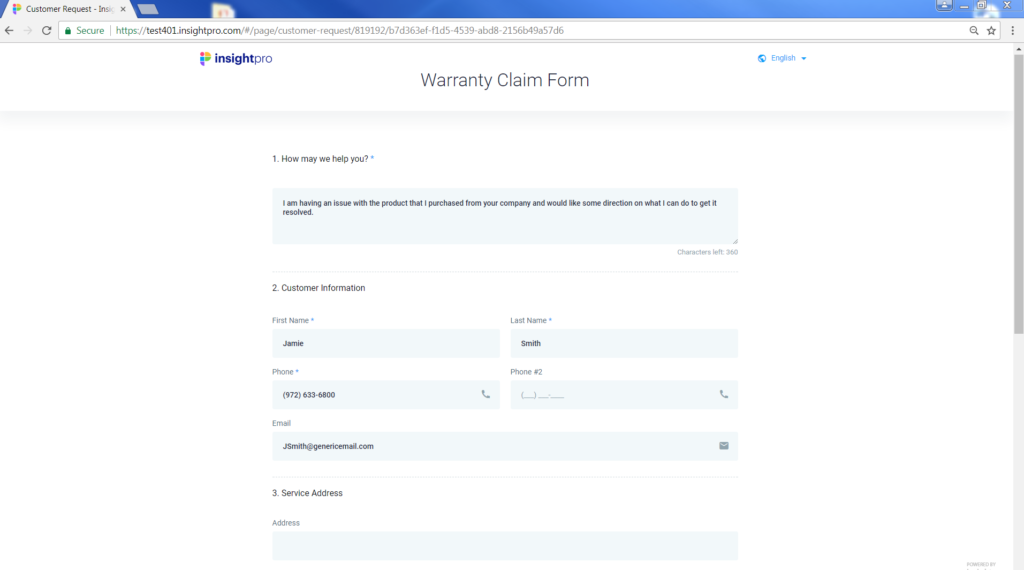Reload the Warranty Claim Form page

(46, 31)
